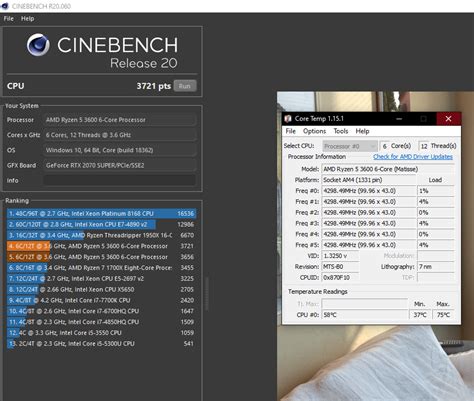Select ranking row 5 Ryzen 5 3600 scoring 3656
Image resolution: width=474 pixels, height=401 pixels.
pos(101,257)
